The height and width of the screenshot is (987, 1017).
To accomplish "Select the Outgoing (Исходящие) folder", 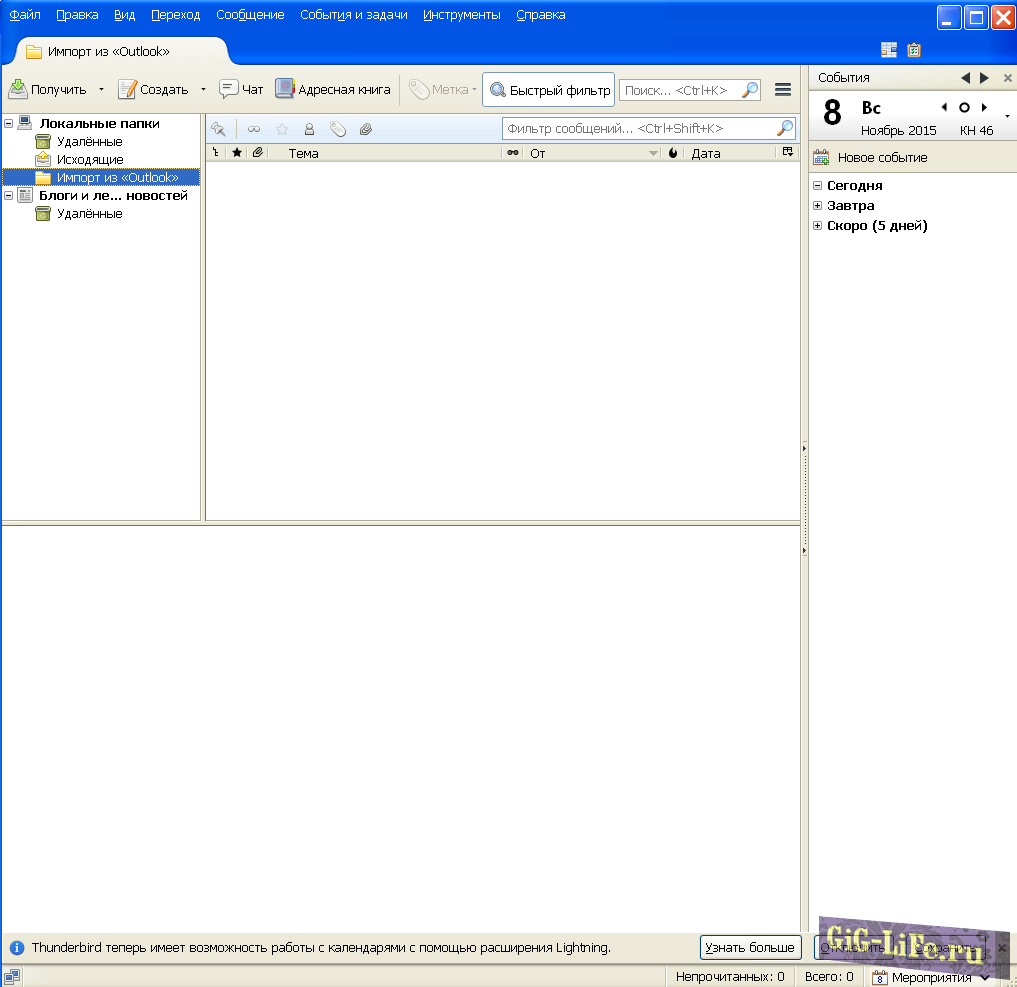I will pos(89,160).
